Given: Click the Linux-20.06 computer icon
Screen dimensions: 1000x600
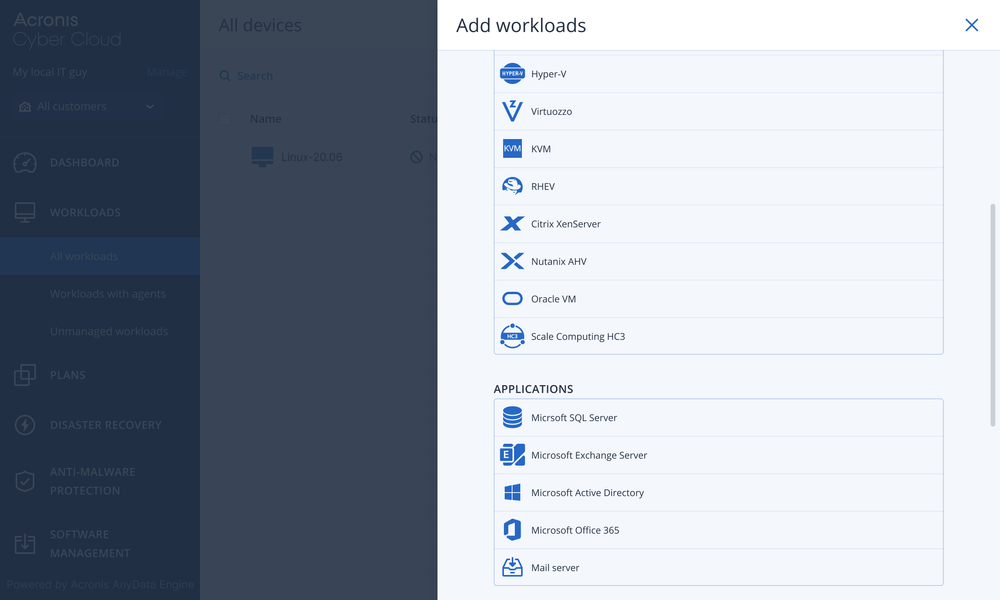Looking at the screenshot, I should coord(262,157).
